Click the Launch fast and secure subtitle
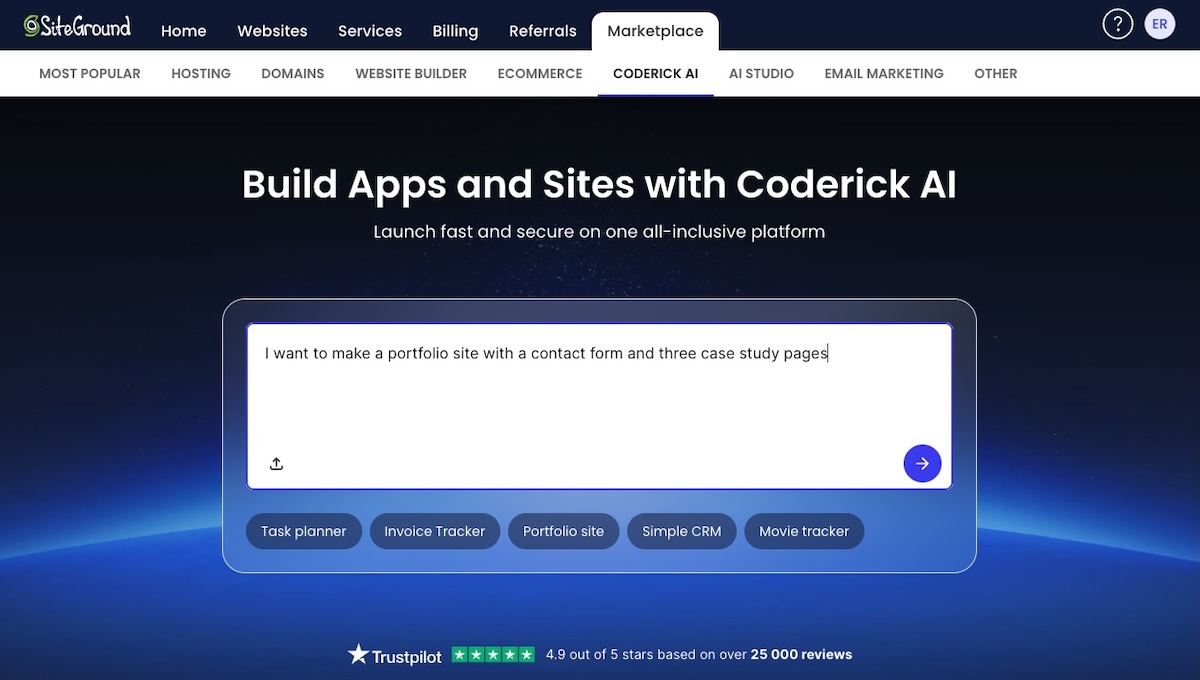 tap(599, 232)
